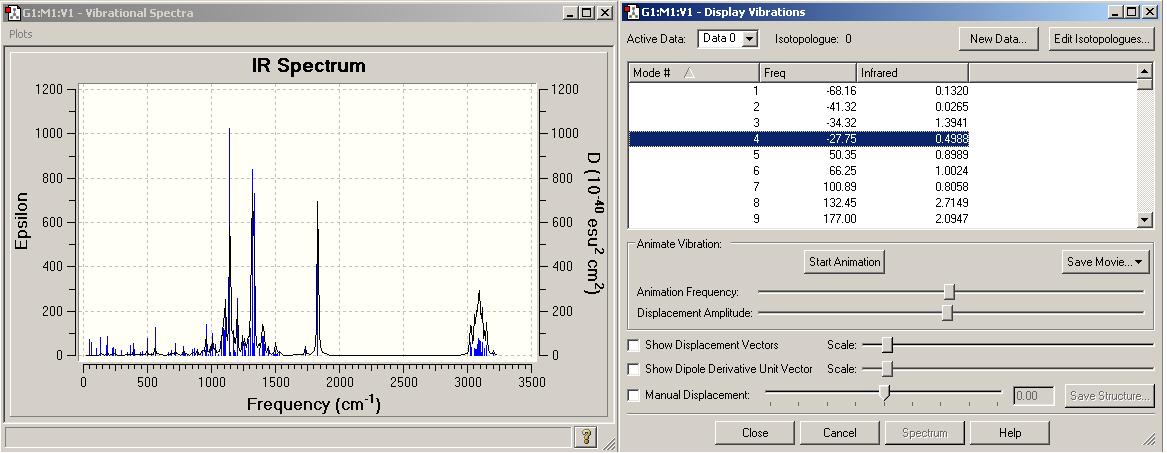Select mode 7 with frequency 100.89
The height and width of the screenshot is (453, 1167).
tap(799, 187)
